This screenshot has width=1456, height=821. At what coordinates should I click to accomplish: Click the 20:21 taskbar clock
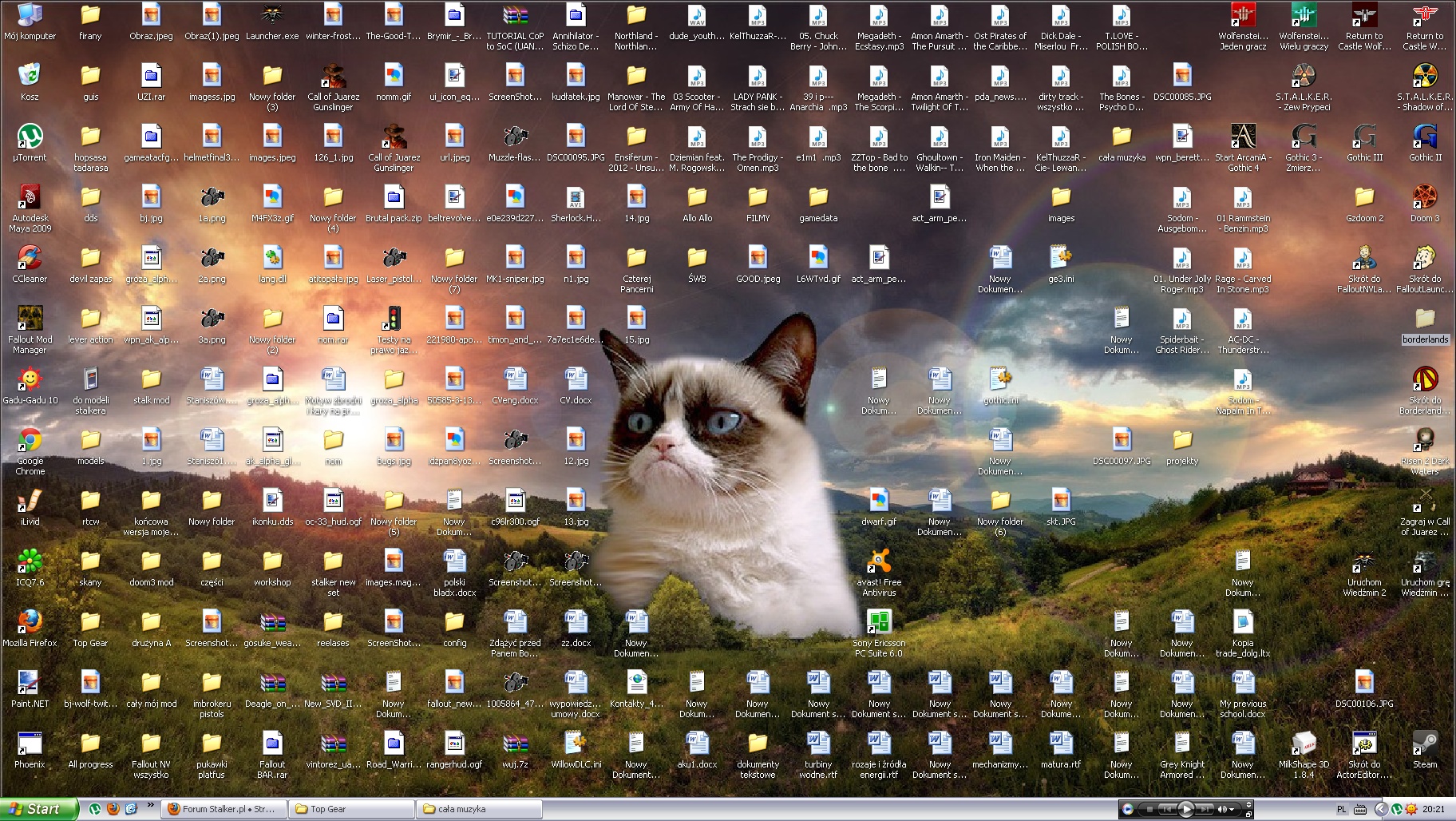click(x=1434, y=809)
